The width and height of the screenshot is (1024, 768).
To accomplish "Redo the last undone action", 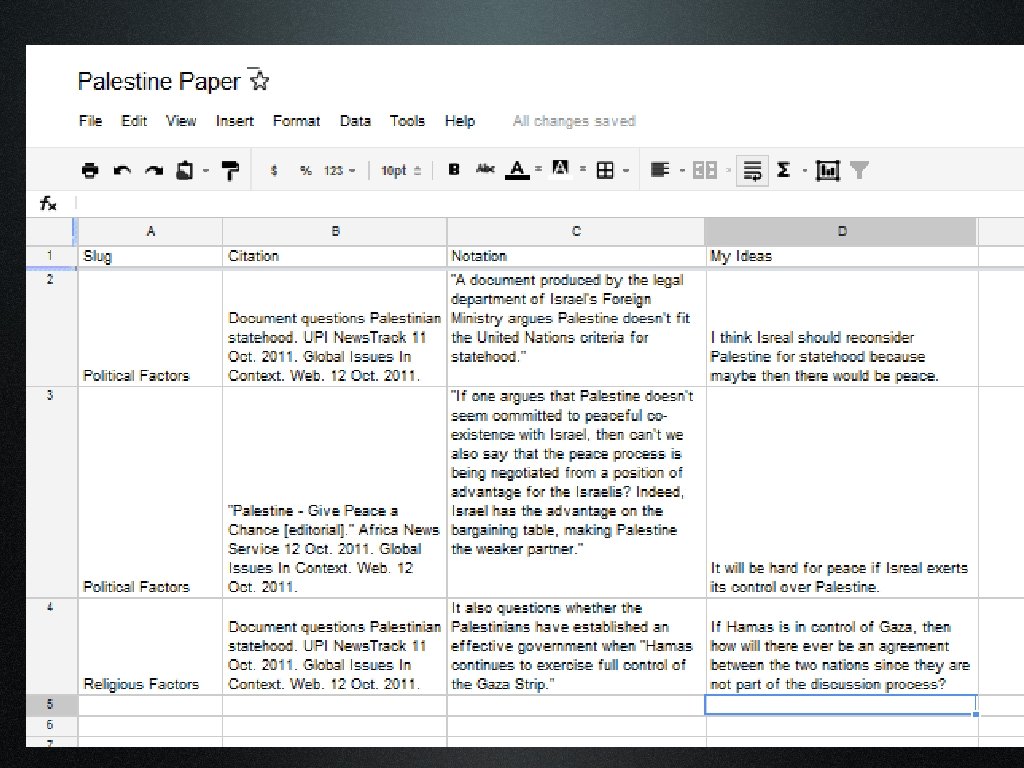I will (x=153, y=171).
